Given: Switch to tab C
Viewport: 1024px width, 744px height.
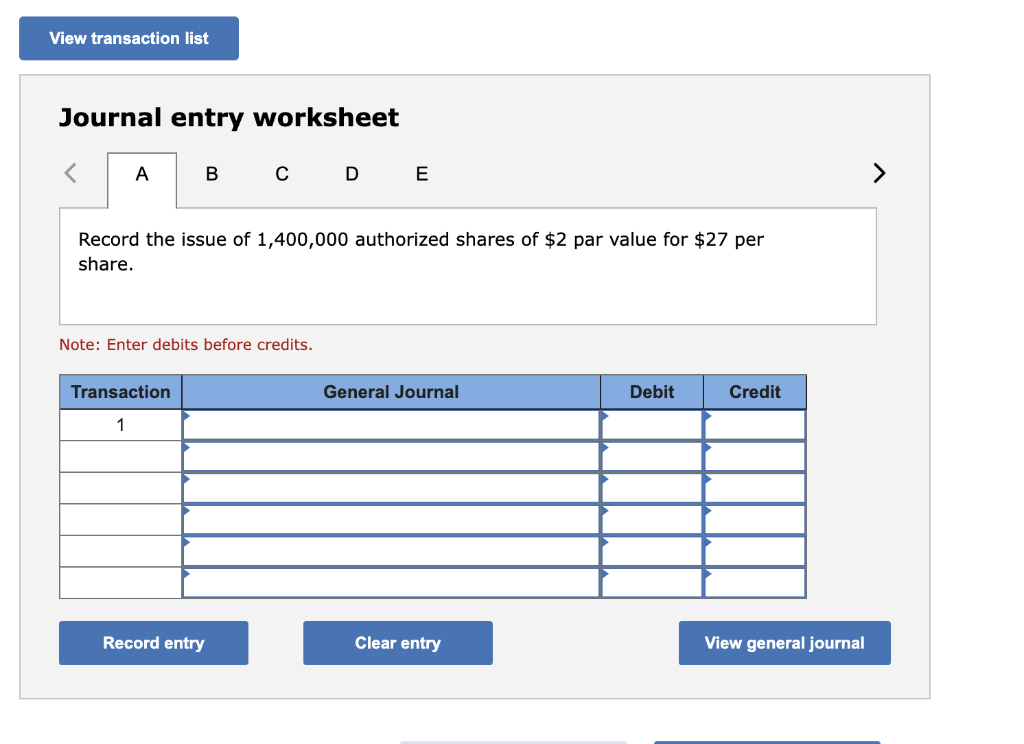Looking at the screenshot, I should point(281,174).
